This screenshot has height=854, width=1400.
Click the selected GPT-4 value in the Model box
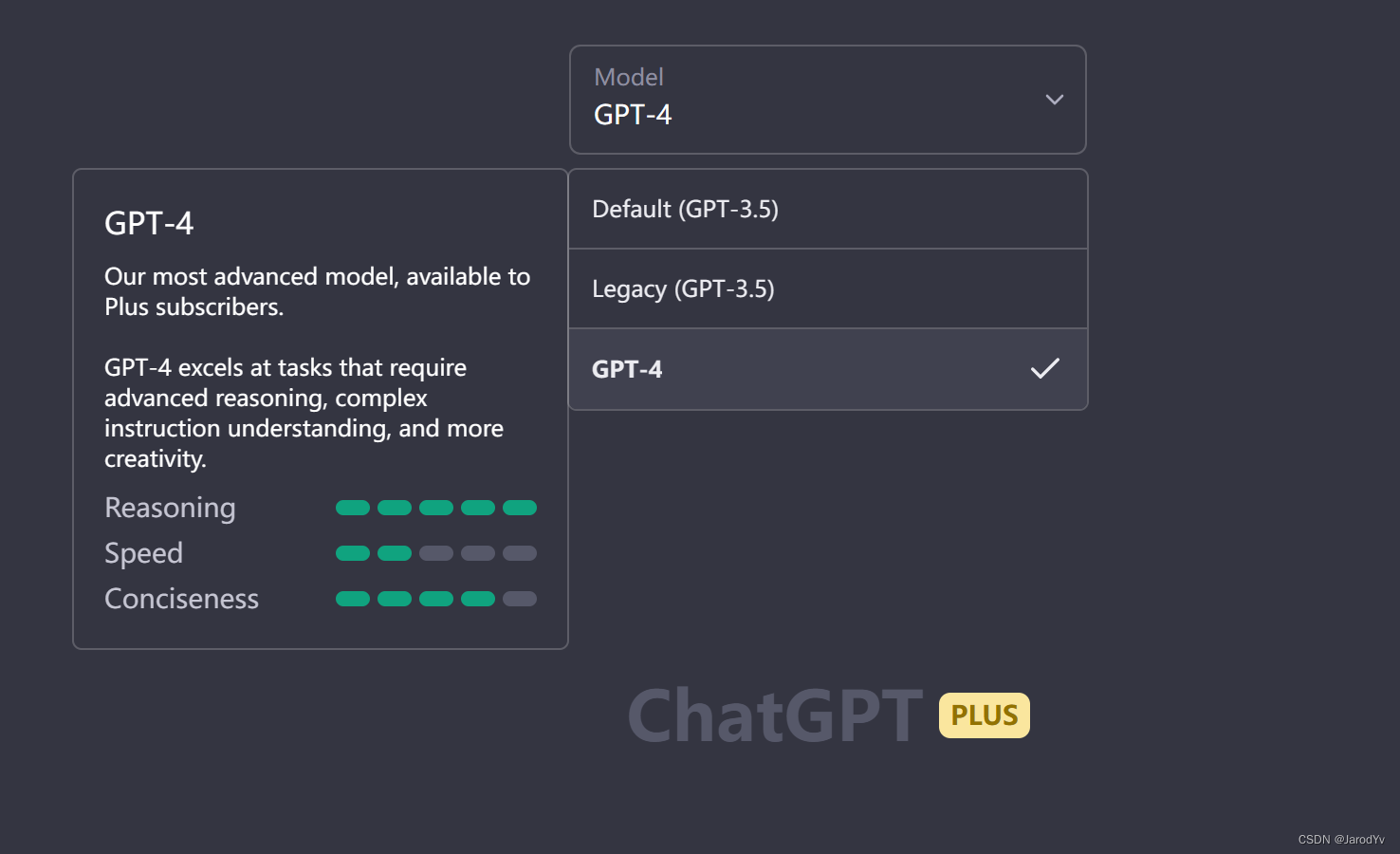point(633,115)
